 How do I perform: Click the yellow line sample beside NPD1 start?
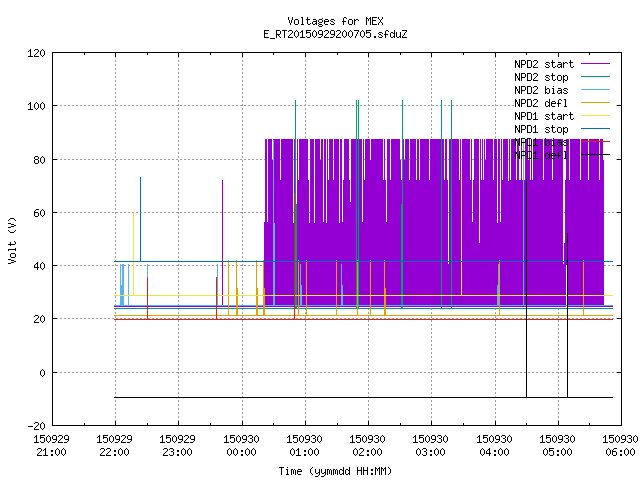595,116
